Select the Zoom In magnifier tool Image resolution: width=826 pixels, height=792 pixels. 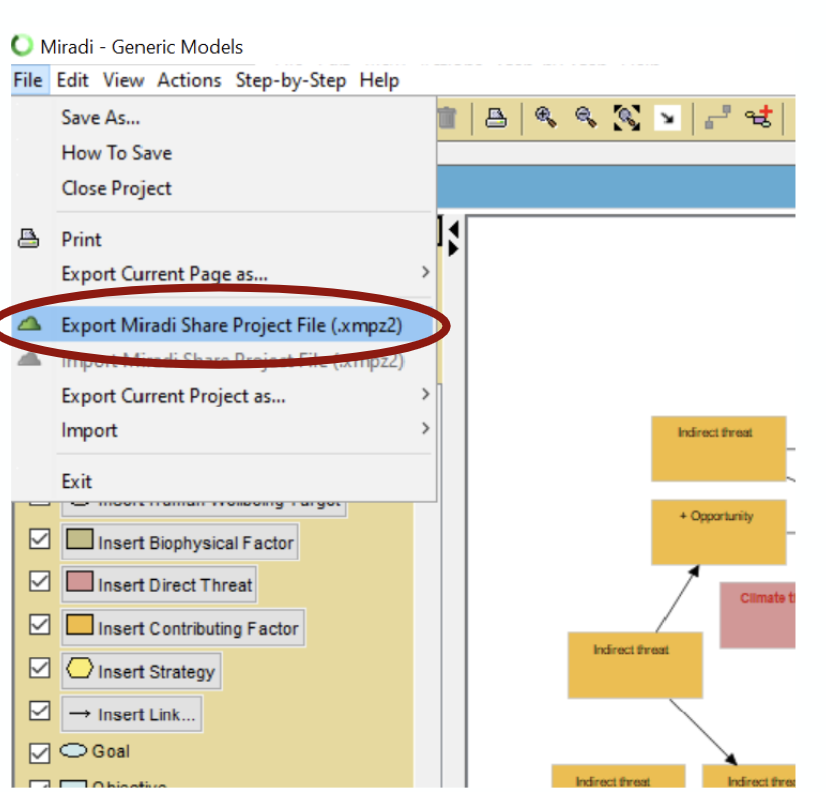(x=546, y=117)
